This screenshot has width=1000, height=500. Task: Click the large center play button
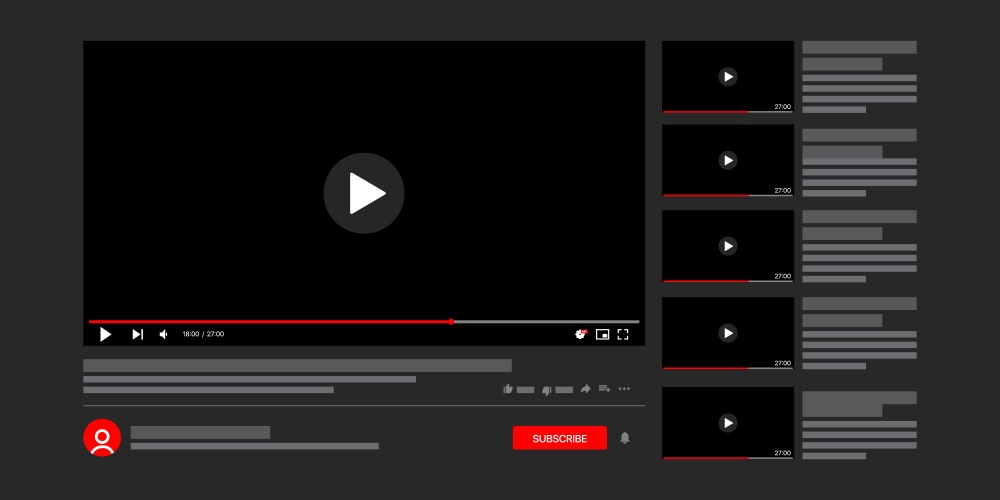click(x=364, y=193)
